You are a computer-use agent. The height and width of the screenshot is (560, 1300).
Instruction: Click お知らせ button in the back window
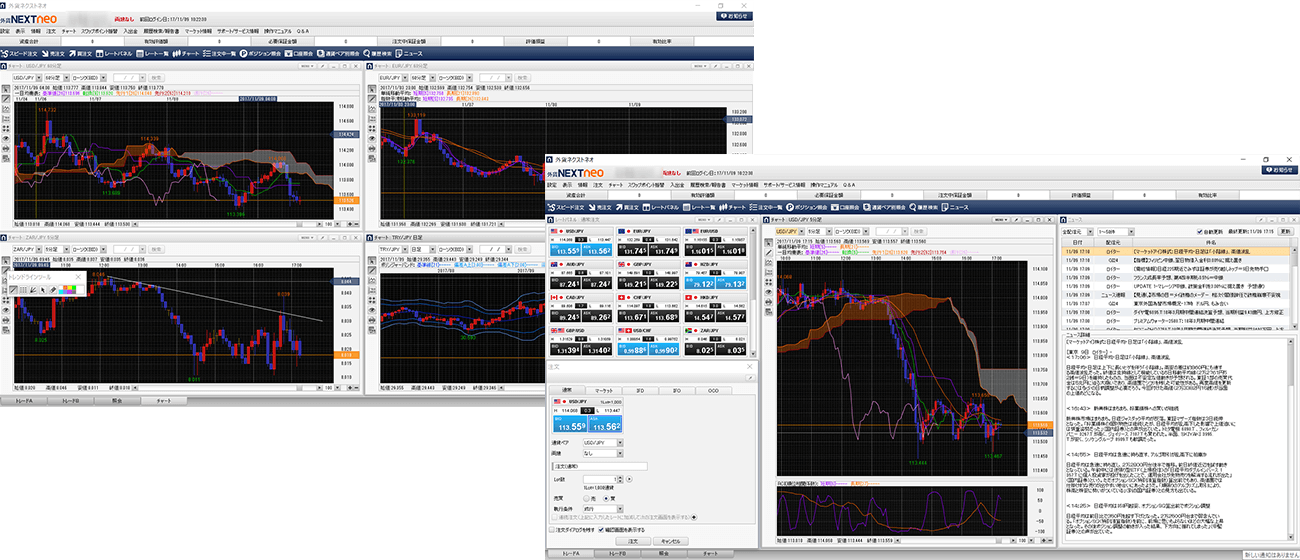tap(735, 16)
